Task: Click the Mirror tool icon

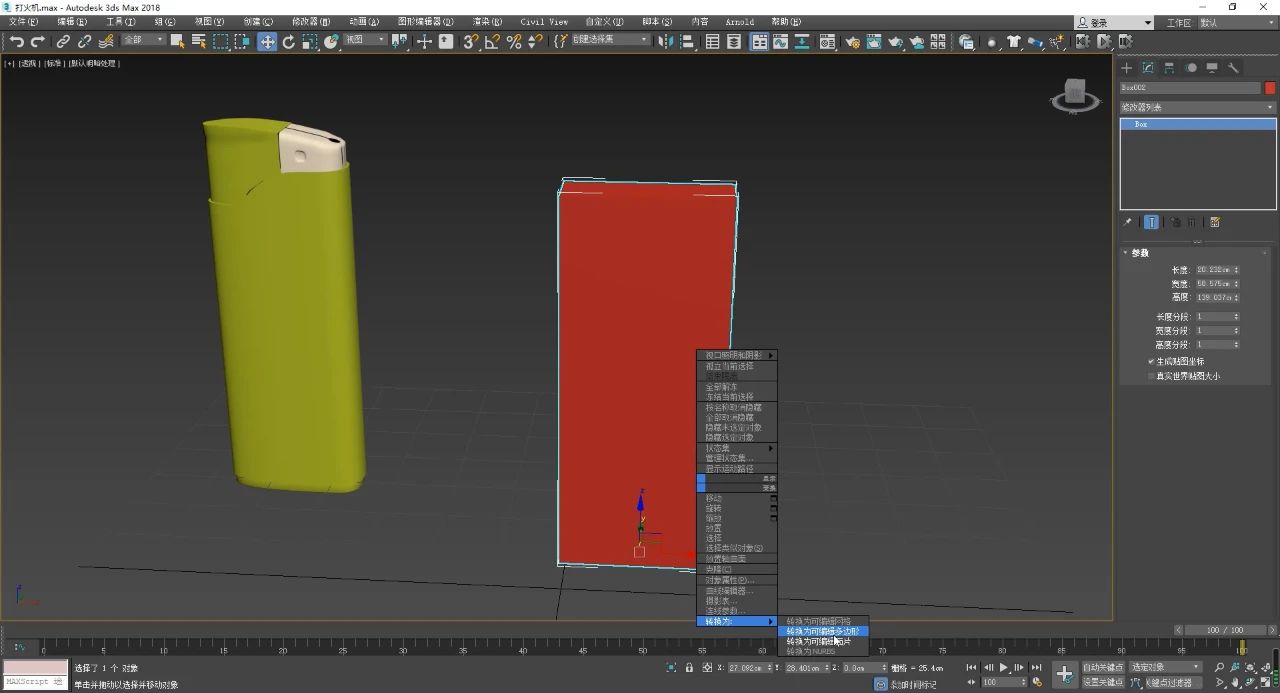Action: coord(664,41)
